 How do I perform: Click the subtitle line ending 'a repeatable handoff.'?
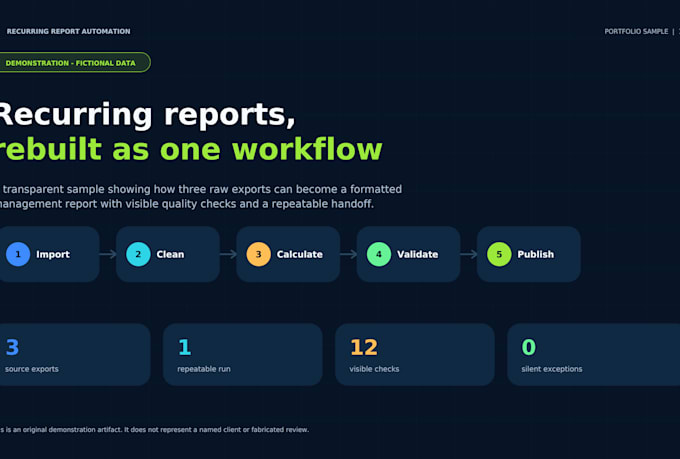point(186,204)
